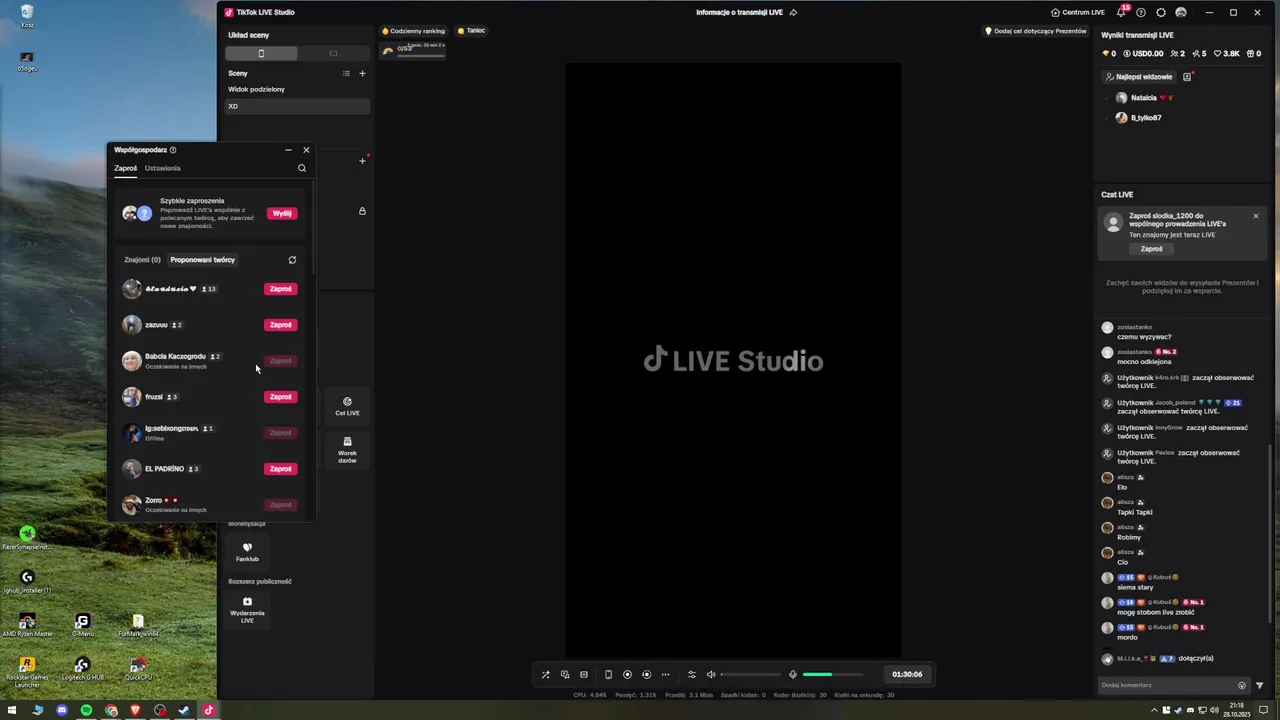Mute the microphone
The image size is (1280, 720).
[793, 674]
